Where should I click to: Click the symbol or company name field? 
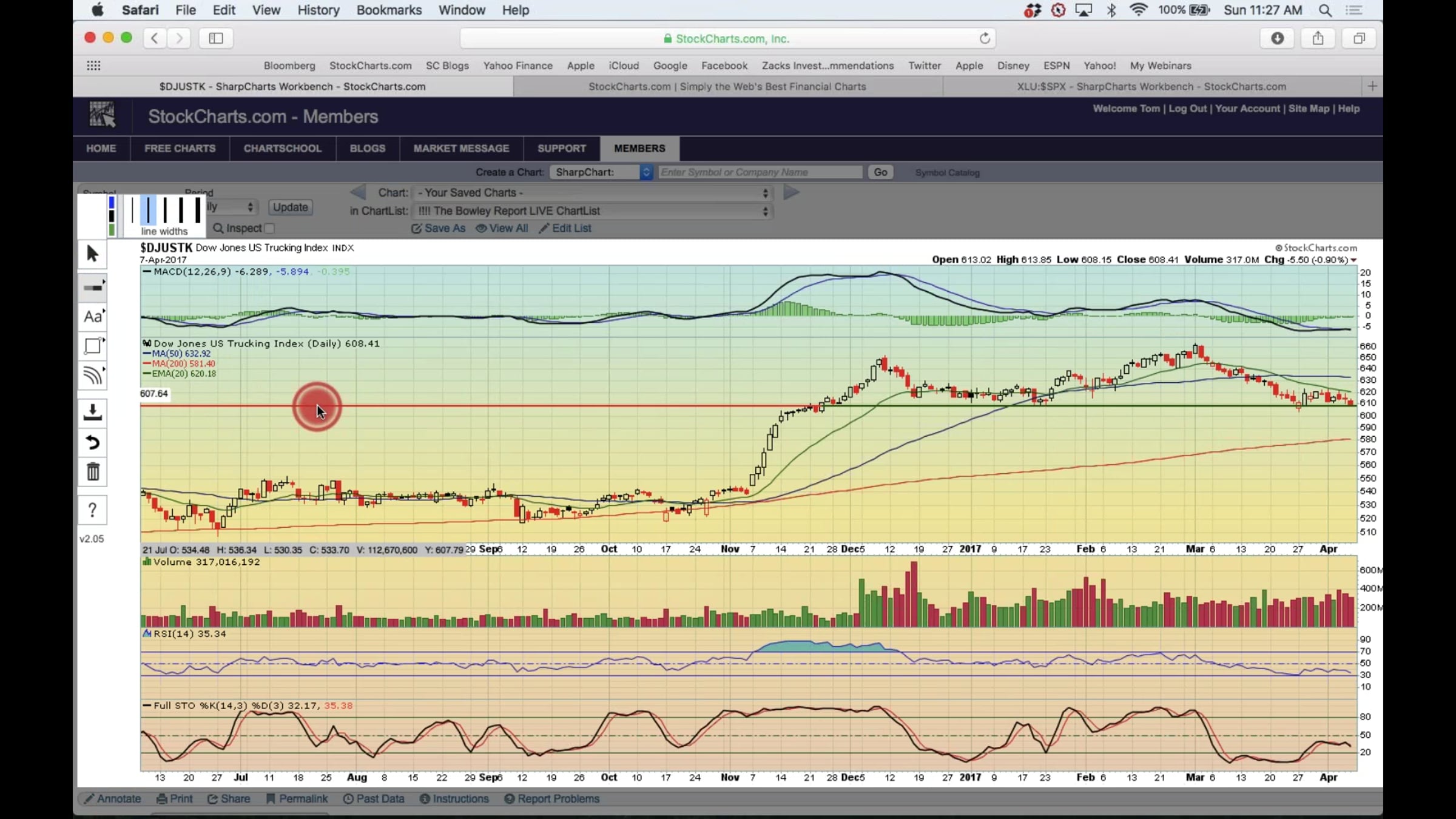[x=760, y=172]
